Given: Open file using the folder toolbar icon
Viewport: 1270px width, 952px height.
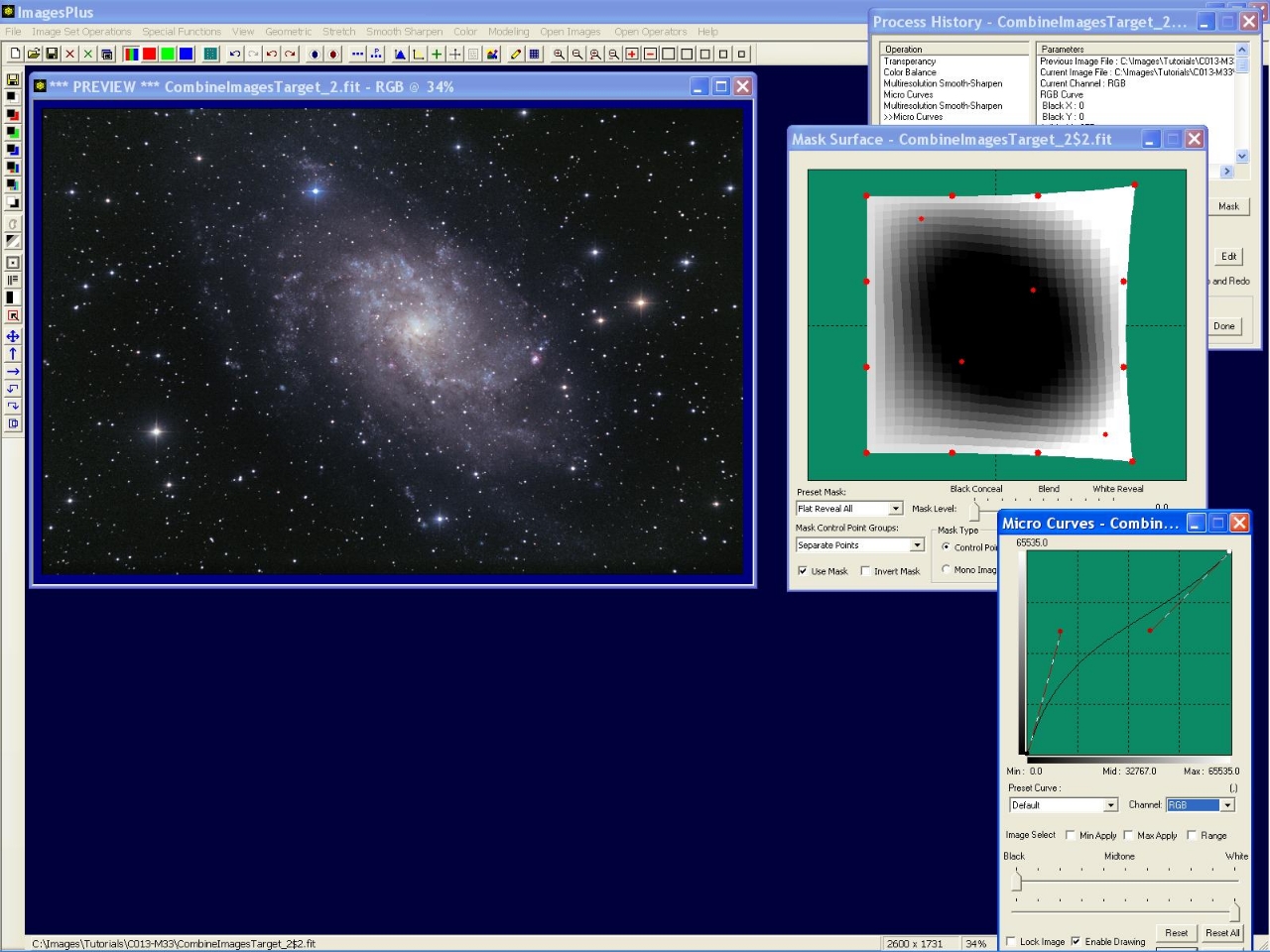Looking at the screenshot, I should pyautogui.click(x=33, y=55).
